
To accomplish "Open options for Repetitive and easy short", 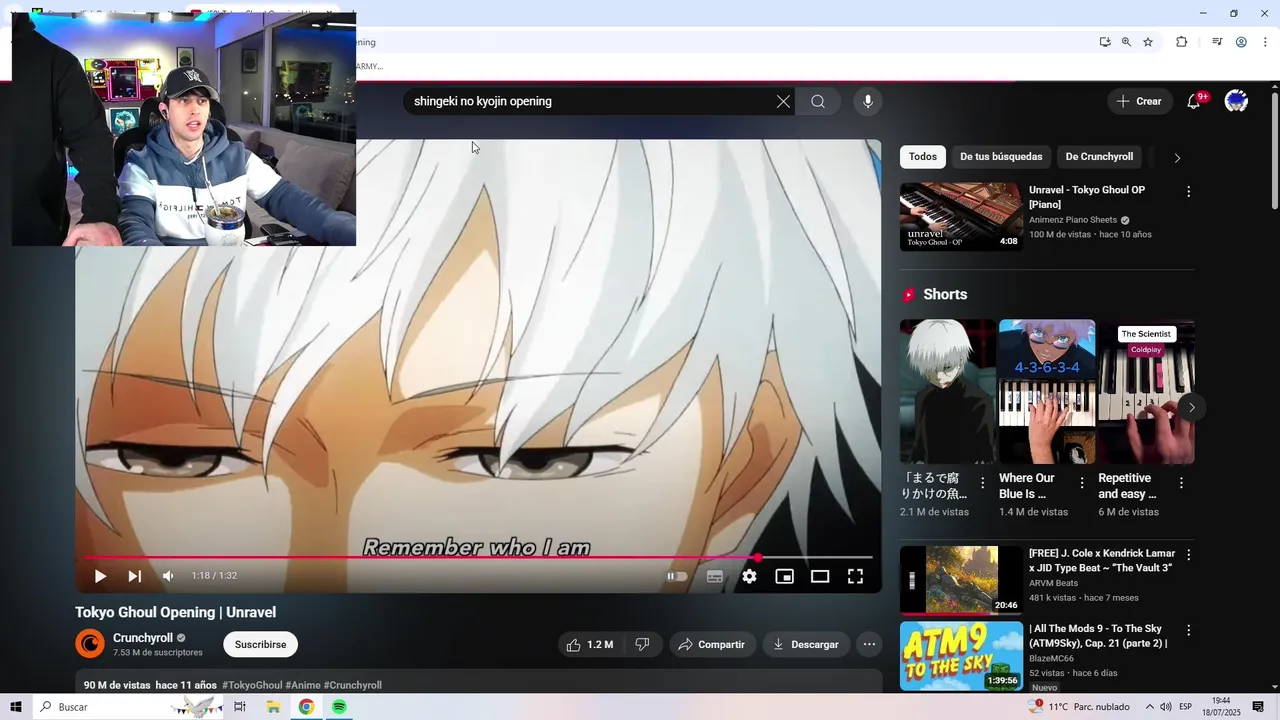I will coord(1181,483).
